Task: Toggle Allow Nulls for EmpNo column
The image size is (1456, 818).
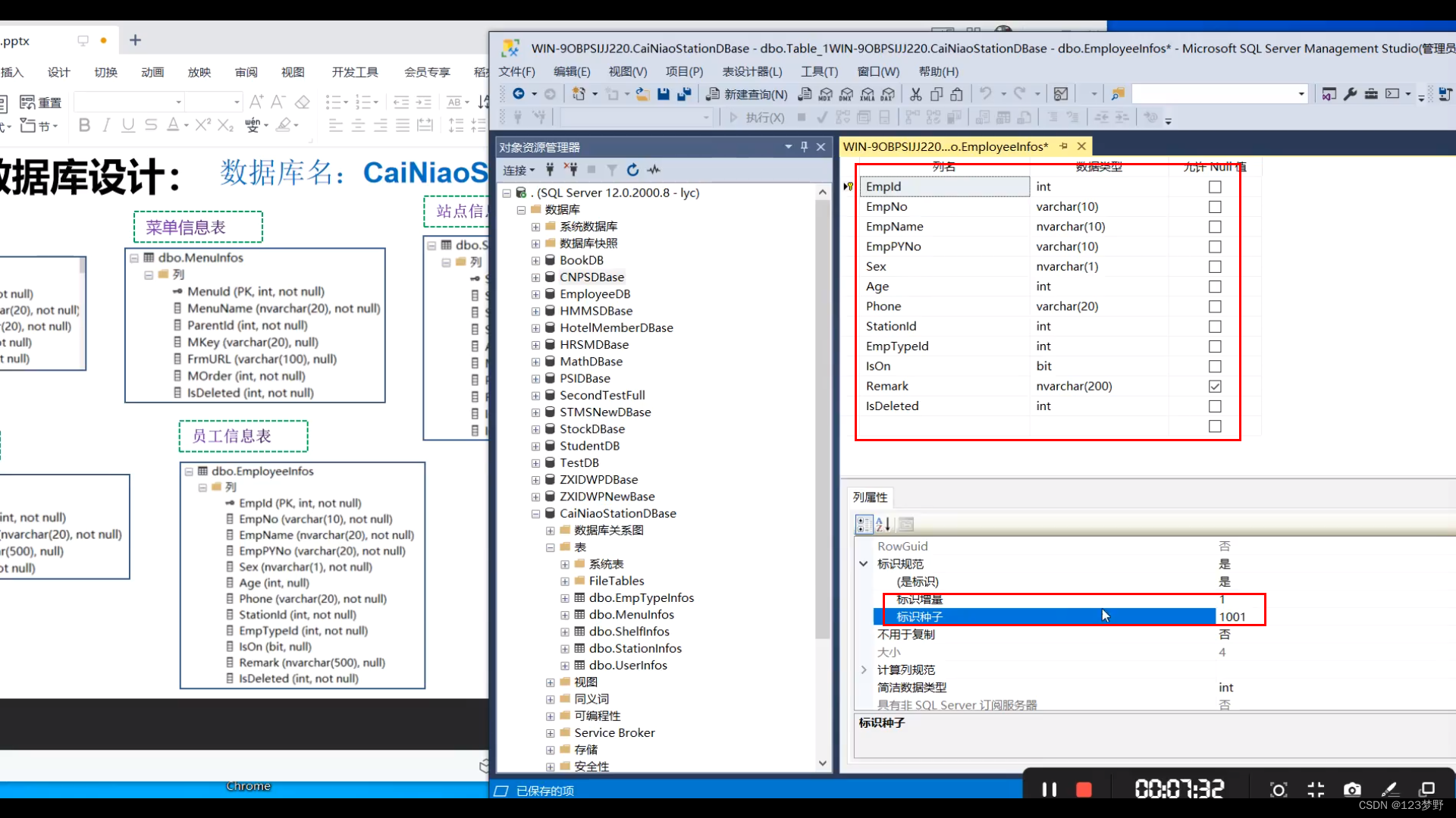Action: coord(1215,207)
